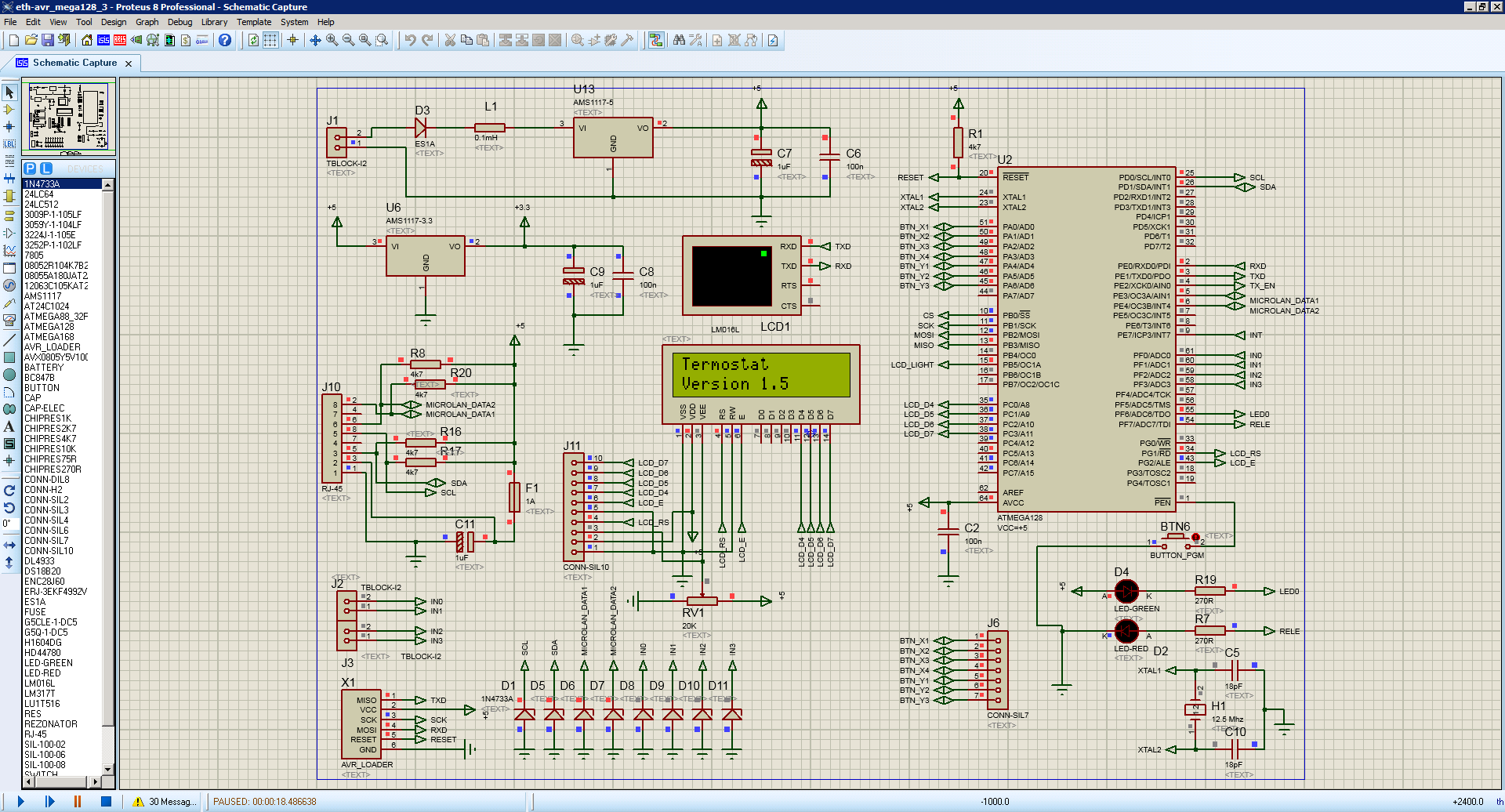Choose the Wire label mode tool

coord(9,144)
